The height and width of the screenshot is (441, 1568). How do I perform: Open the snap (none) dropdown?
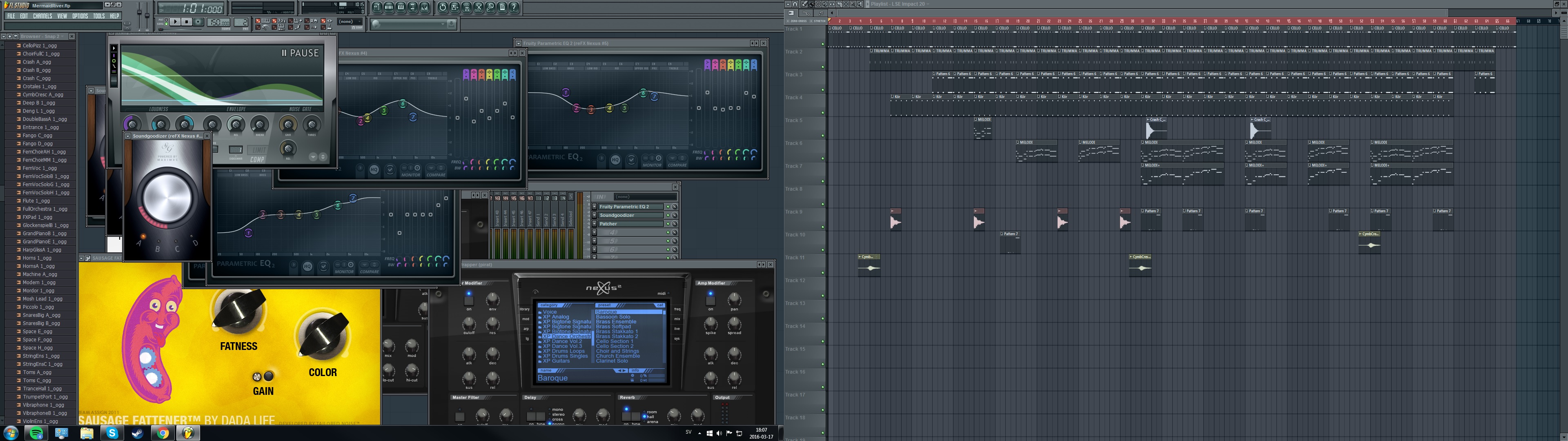tap(350, 21)
